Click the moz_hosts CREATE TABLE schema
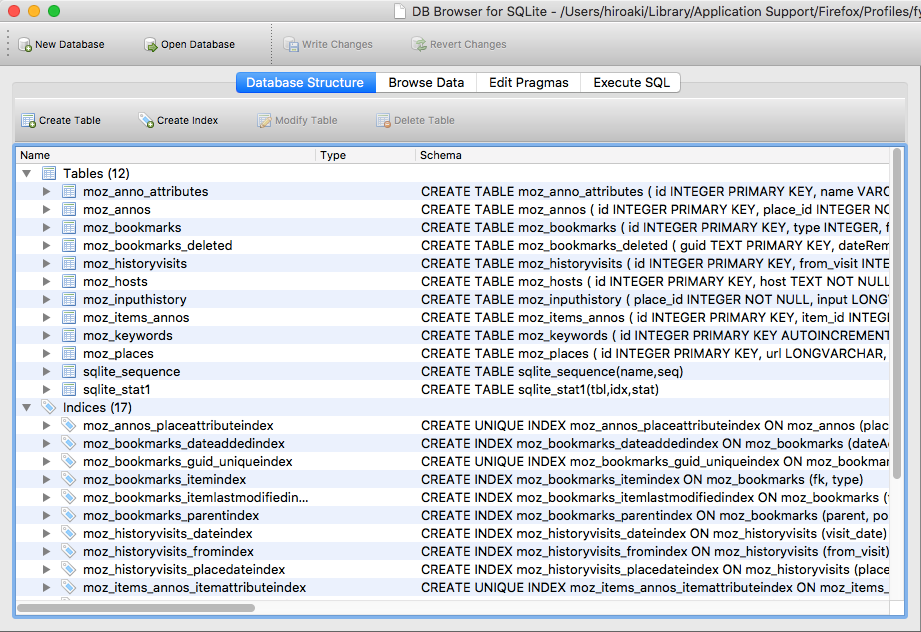This screenshot has width=921, height=632. (654, 281)
